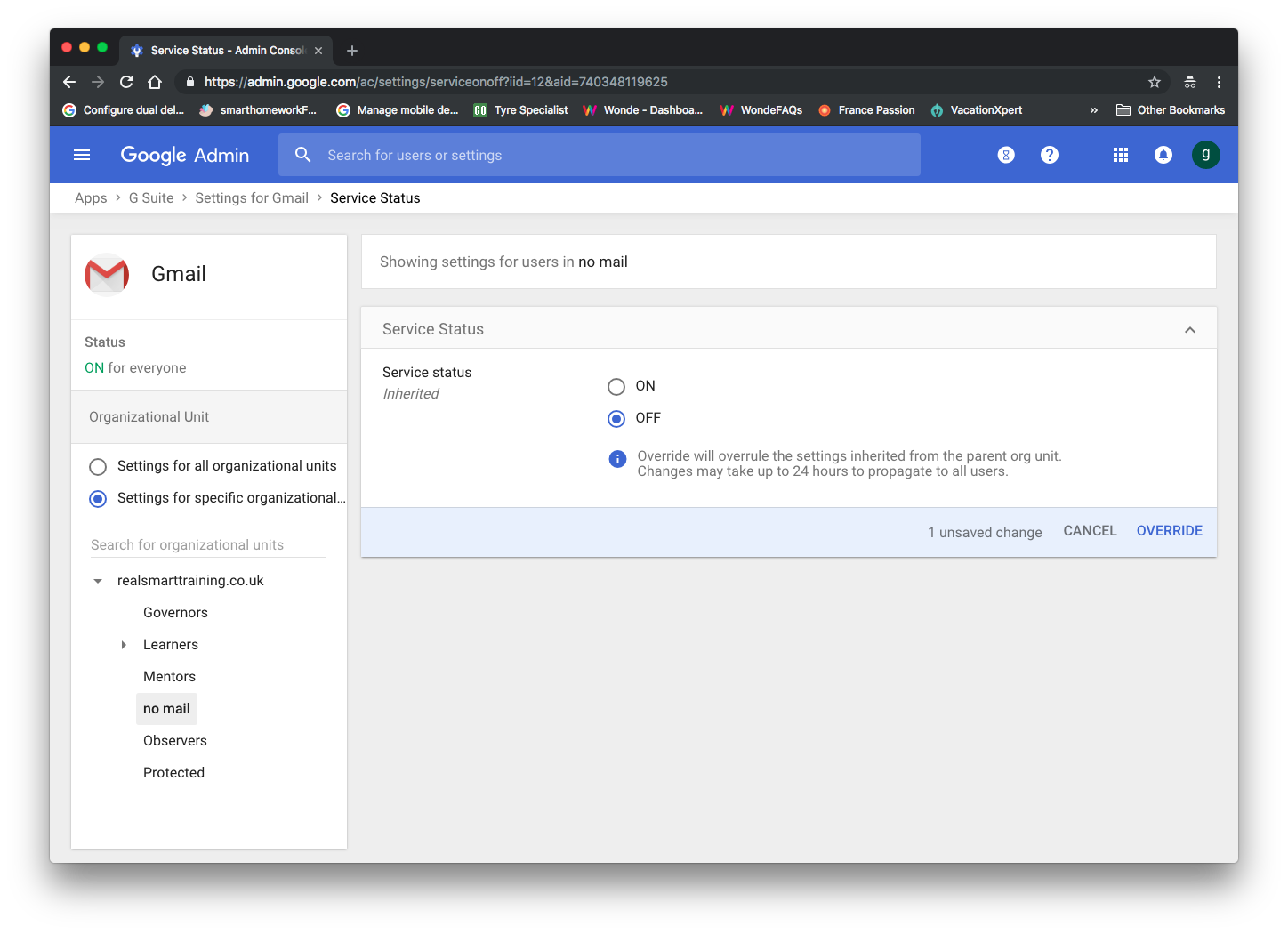Click the help question mark icon
Screen dimensions: 1288x934
[x=1050, y=155]
